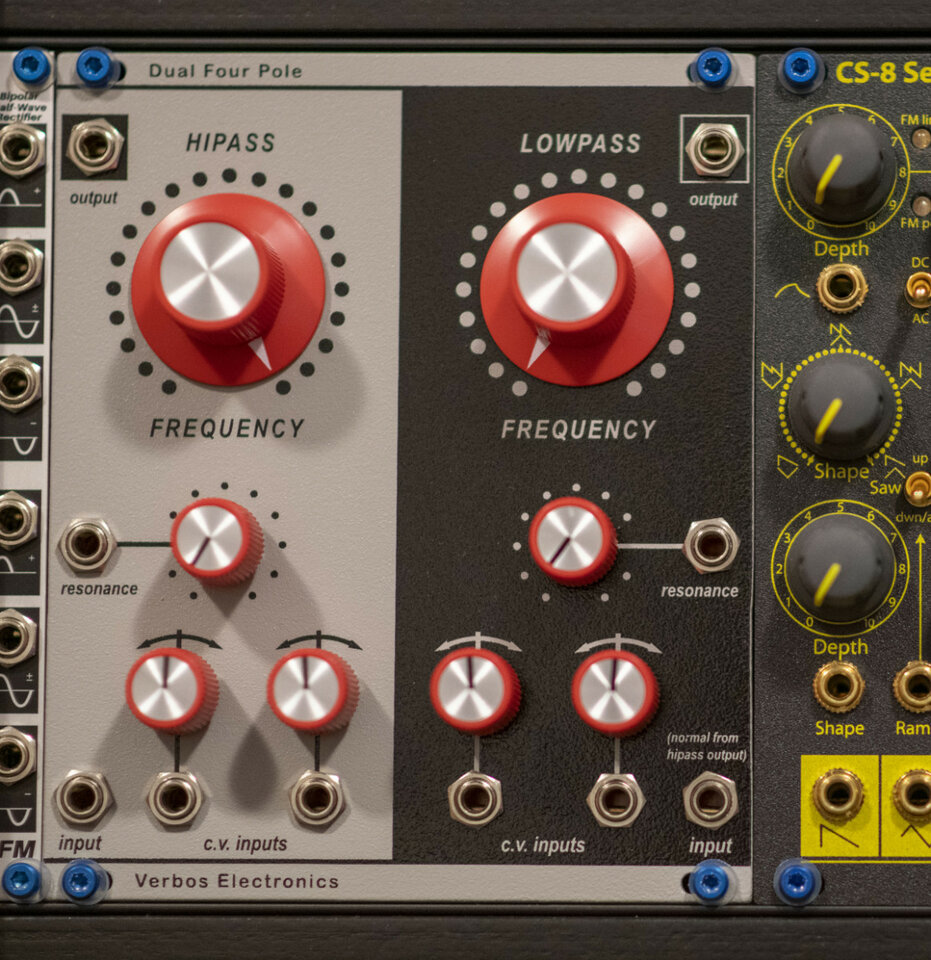Image resolution: width=931 pixels, height=960 pixels.
Task: Flip the Saw up/down toggle switch
Action: [916, 487]
